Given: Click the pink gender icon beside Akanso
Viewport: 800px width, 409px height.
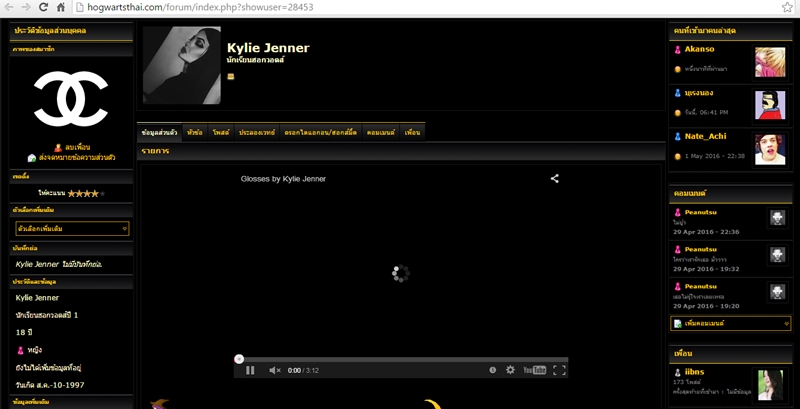Looking at the screenshot, I should (x=678, y=49).
